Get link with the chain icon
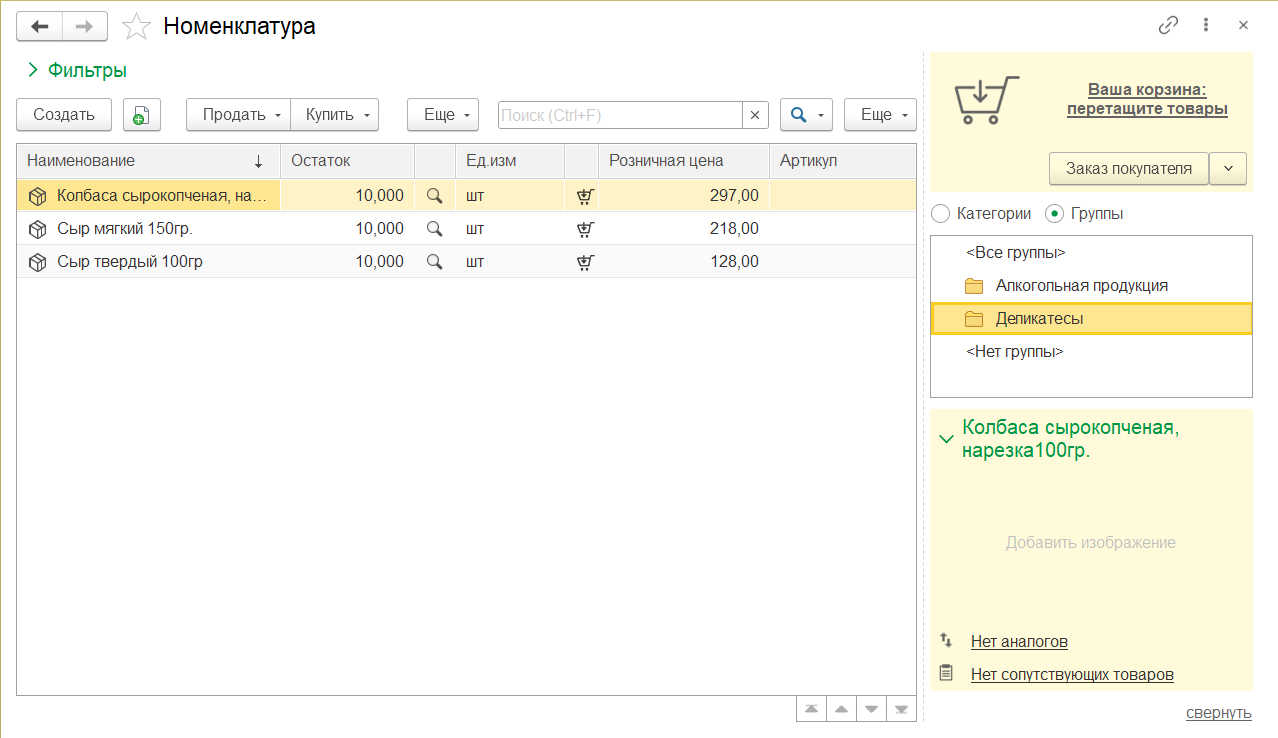Image resolution: width=1278 pixels, height=738 pixels. (x=1168, y=26)
